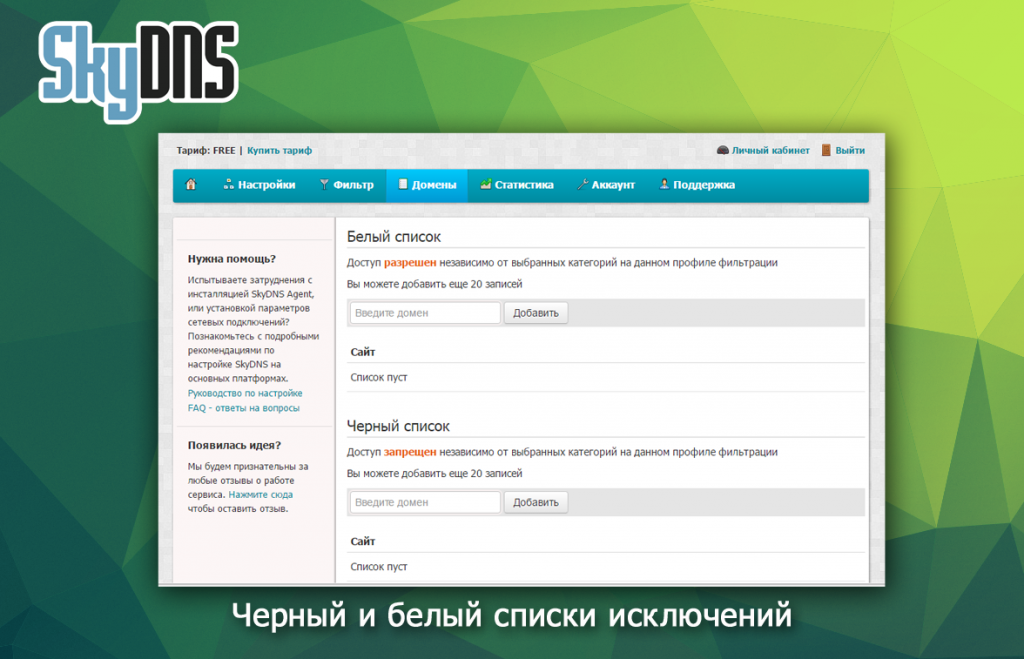Focus the Белый список domain input field
1024x659 pixels.
click(425, 313)
